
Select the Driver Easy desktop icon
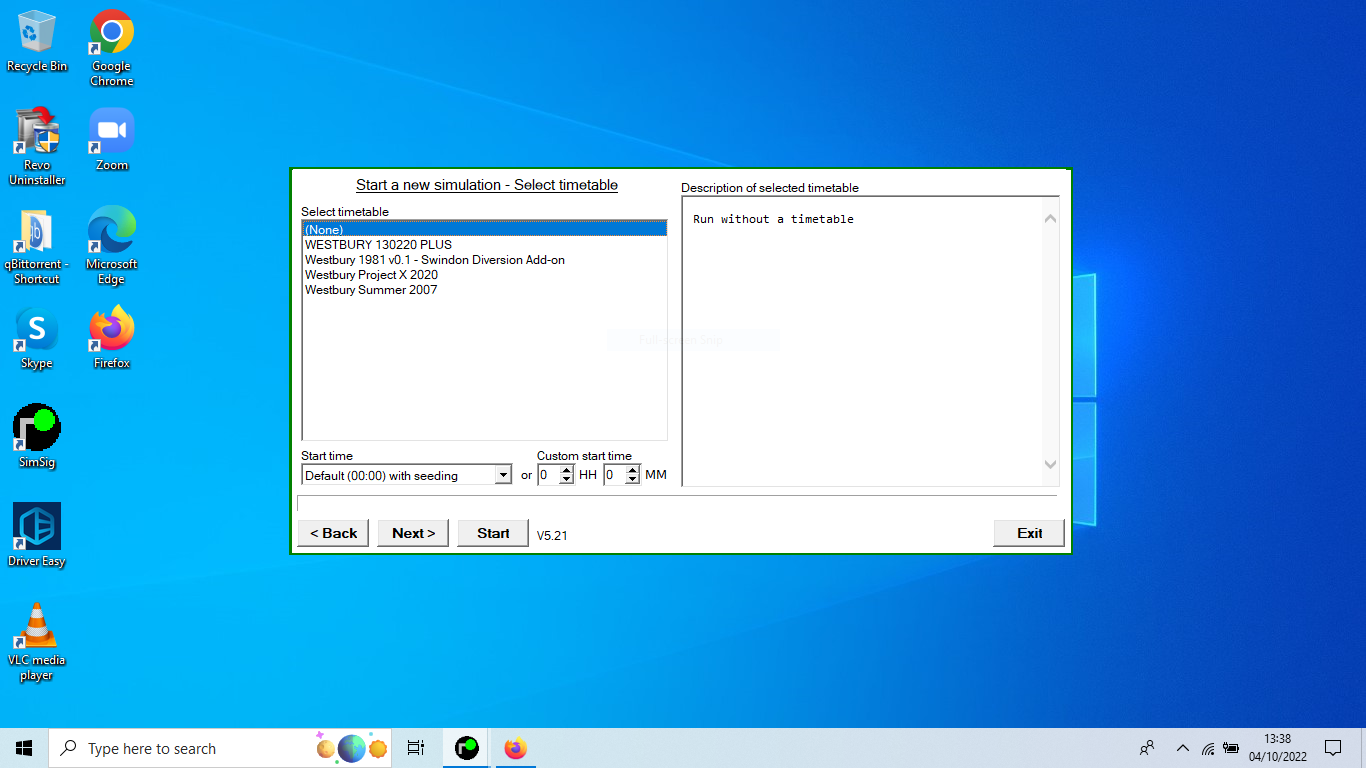coord(37,535)
